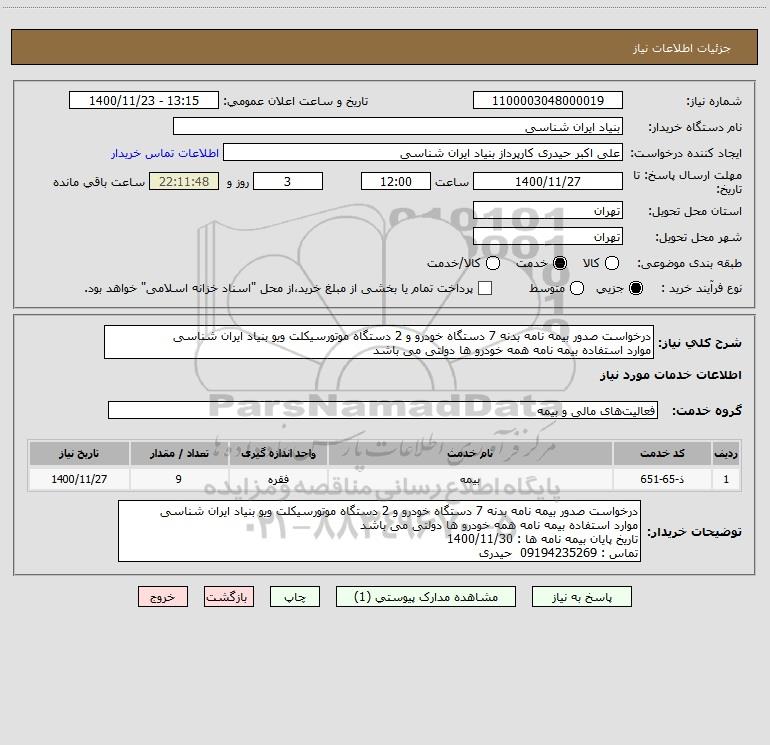Click the نام خدمت column header

(470, 453)
